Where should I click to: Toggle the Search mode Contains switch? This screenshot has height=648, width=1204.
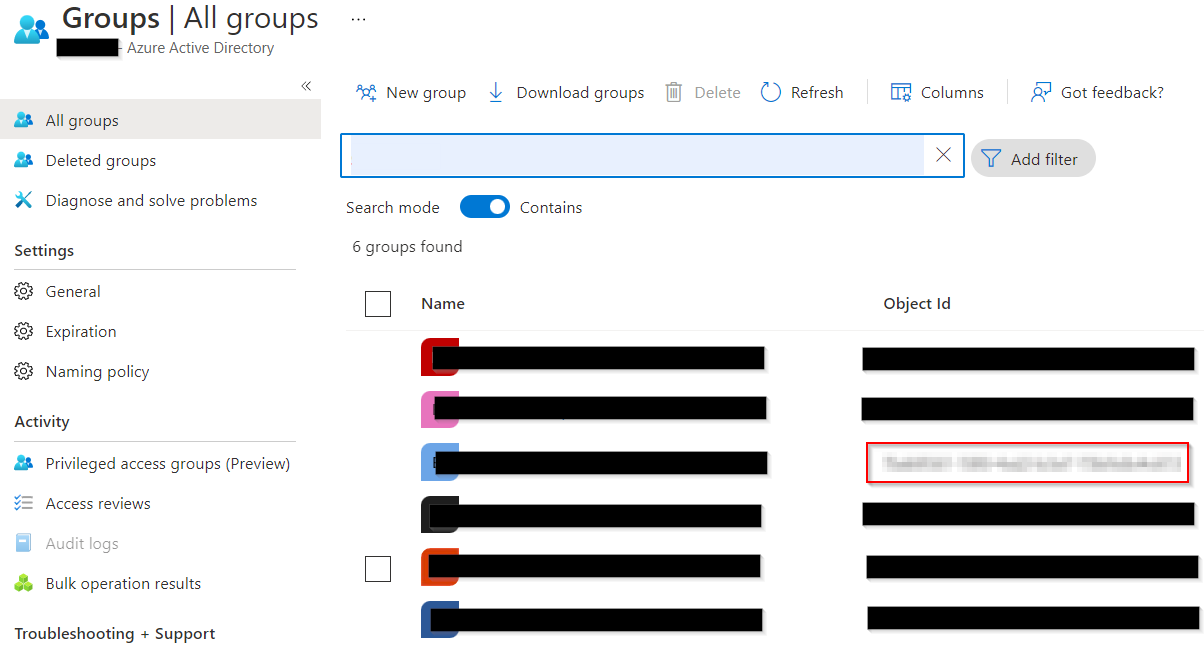tap(485, 207)
